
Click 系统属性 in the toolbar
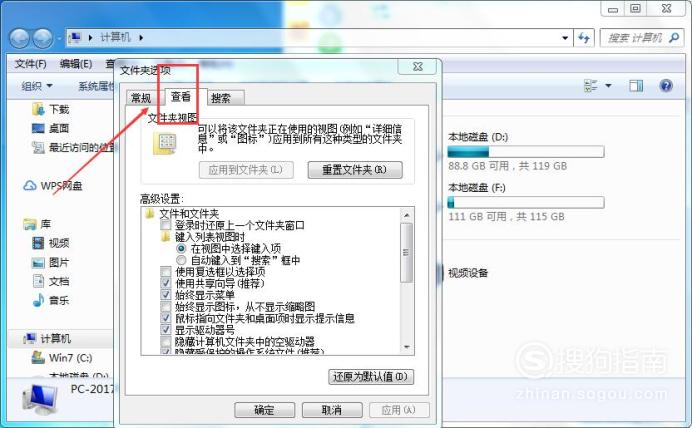tap(96, 86)
